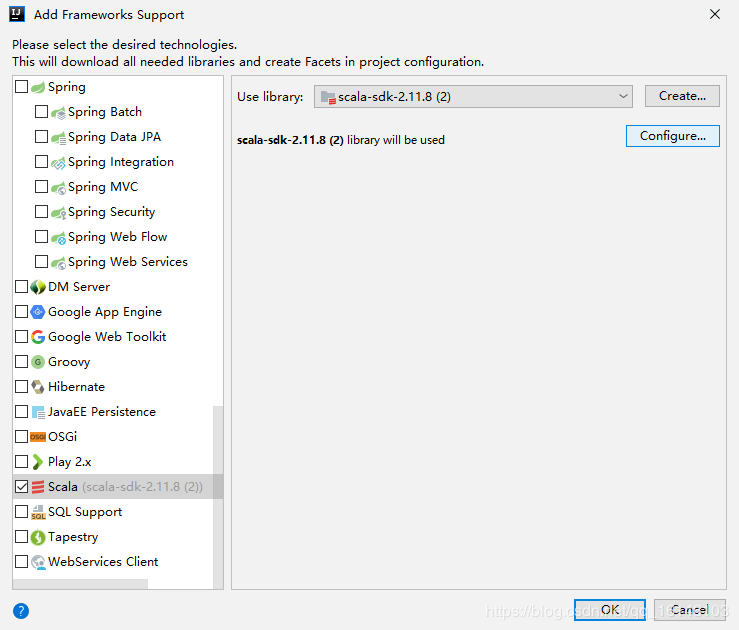Check the Spring MVC checkbox
The image size is (739, 630).
41,187
